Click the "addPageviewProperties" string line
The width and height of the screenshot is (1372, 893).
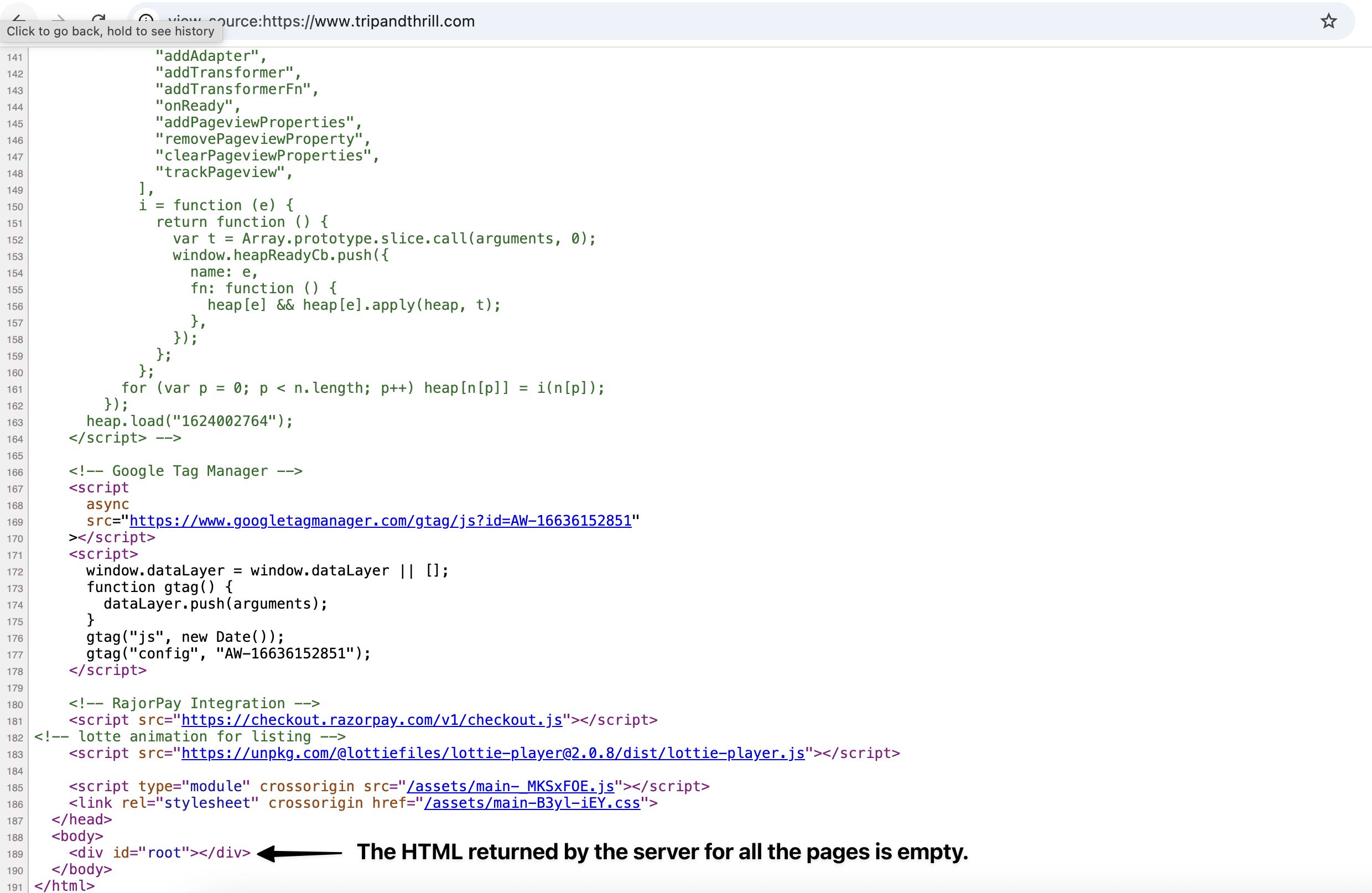tap(259, 123)
